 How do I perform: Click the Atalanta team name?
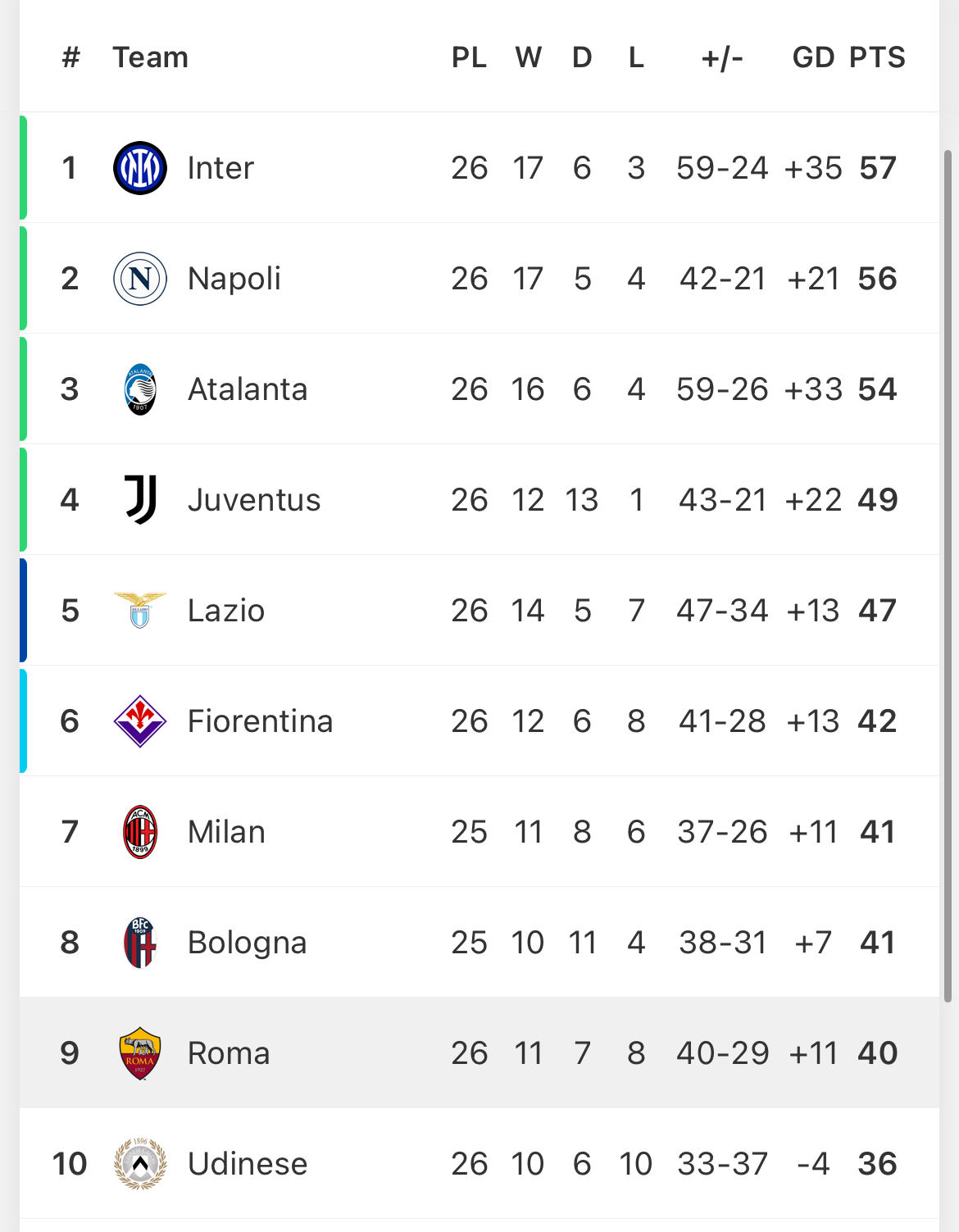(248, 389)
